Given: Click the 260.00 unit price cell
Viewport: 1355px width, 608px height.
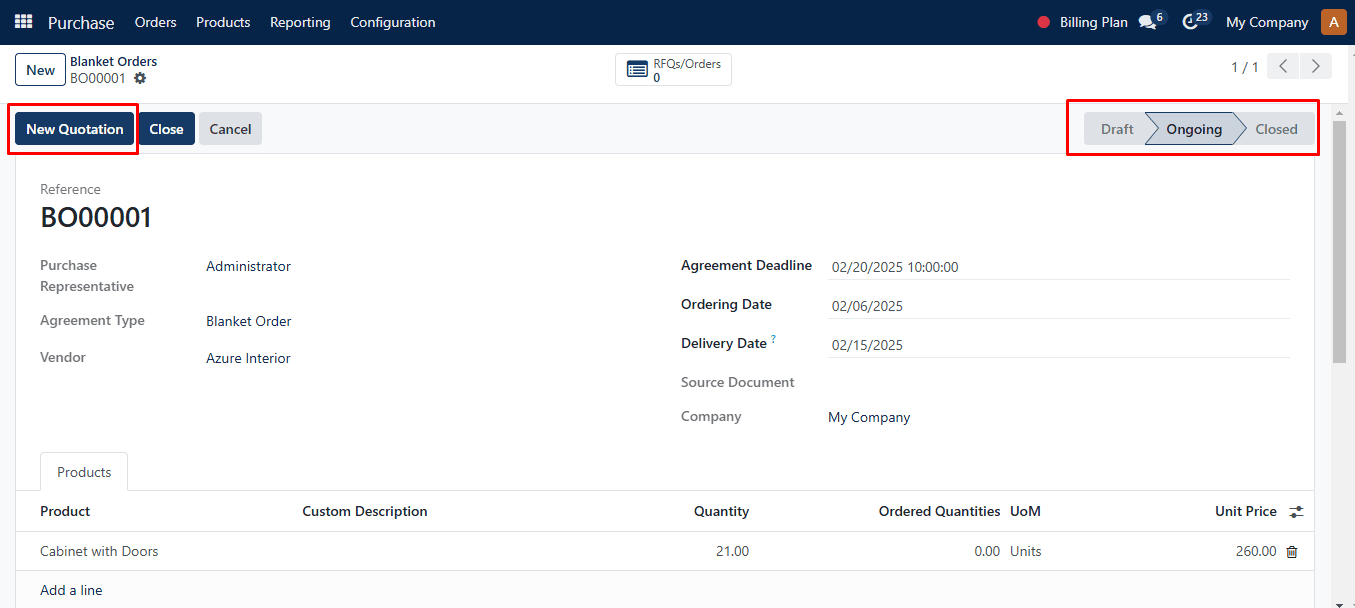Looking at the screenshot, I should 1256,551.
